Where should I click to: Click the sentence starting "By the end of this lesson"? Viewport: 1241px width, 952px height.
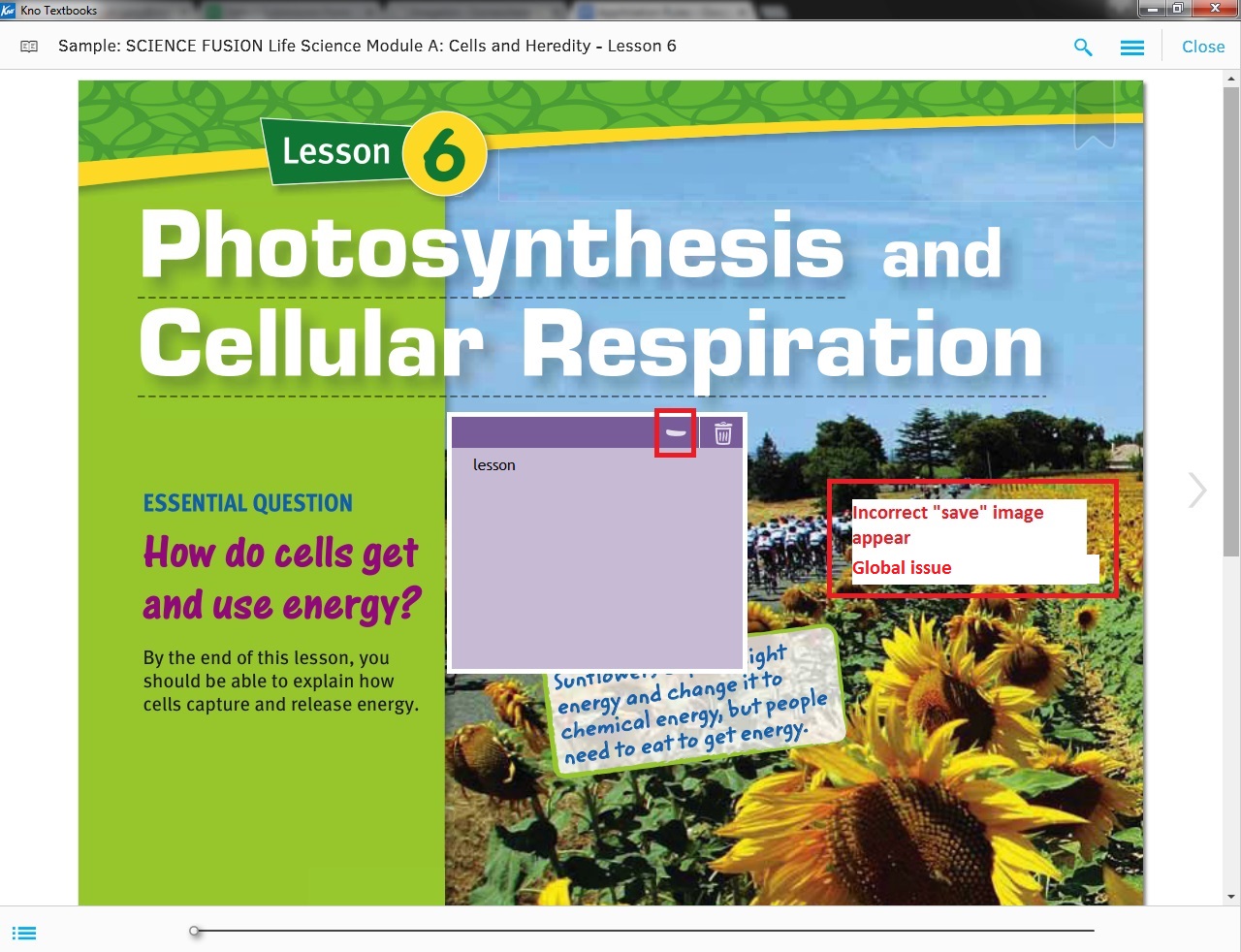281,682
